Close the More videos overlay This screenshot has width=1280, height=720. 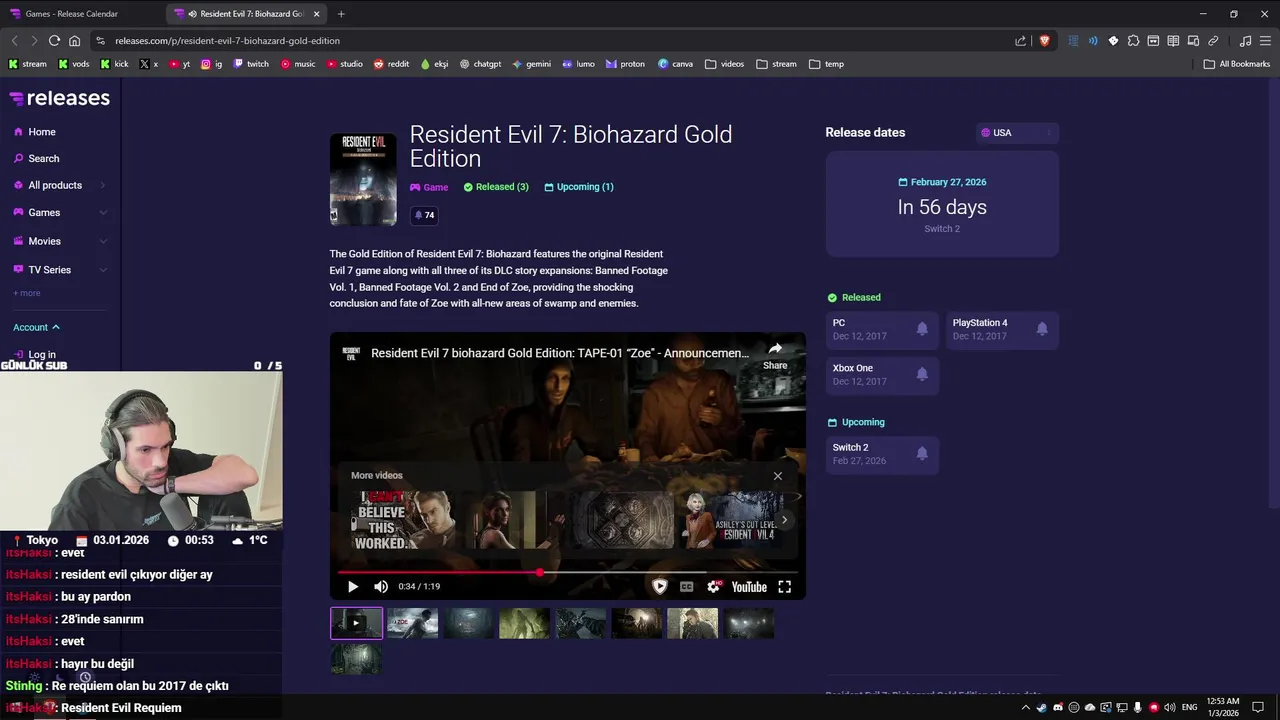[778, 476]
